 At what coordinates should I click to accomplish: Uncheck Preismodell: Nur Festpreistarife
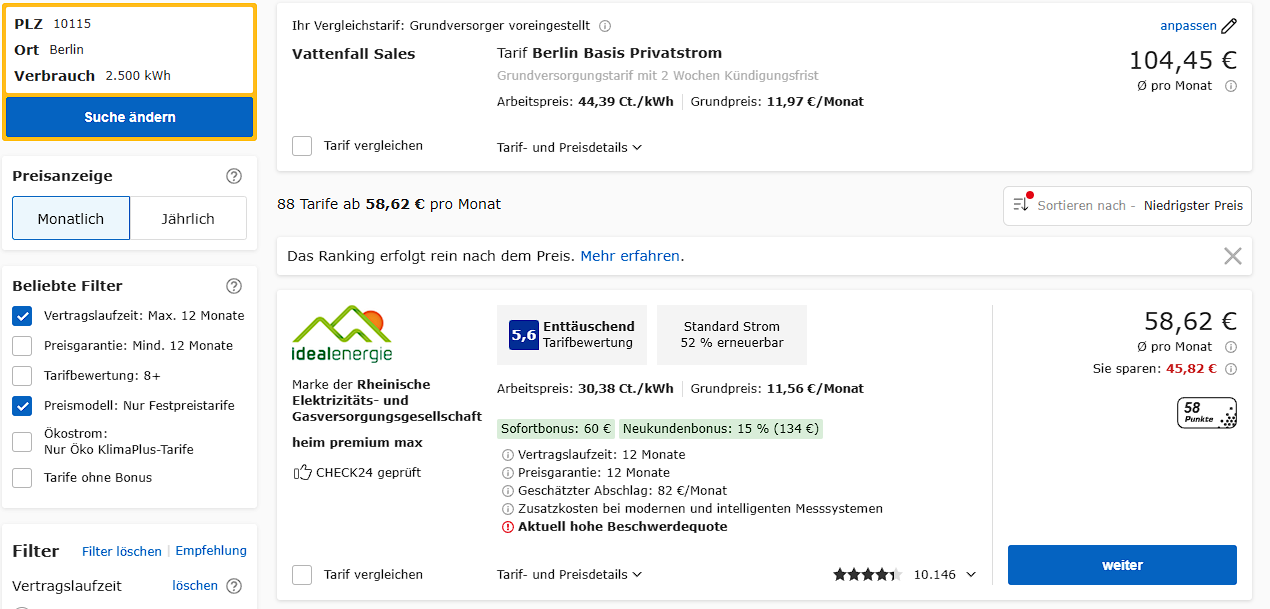(22, 406)
